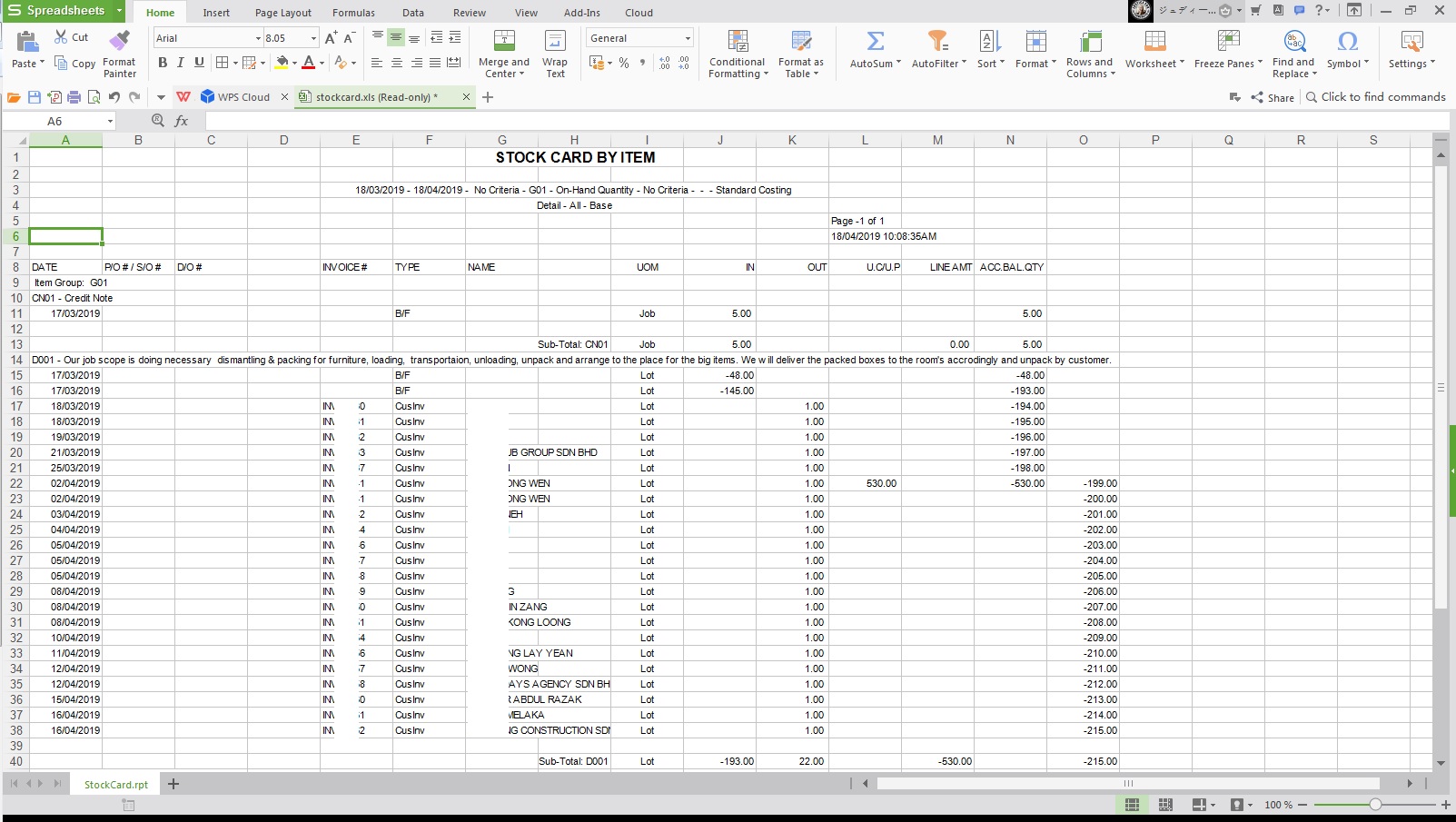Toggle bold formatting
Viewport: 1456px width, 822px height.
pyautogui.click(x=163, y=63)
